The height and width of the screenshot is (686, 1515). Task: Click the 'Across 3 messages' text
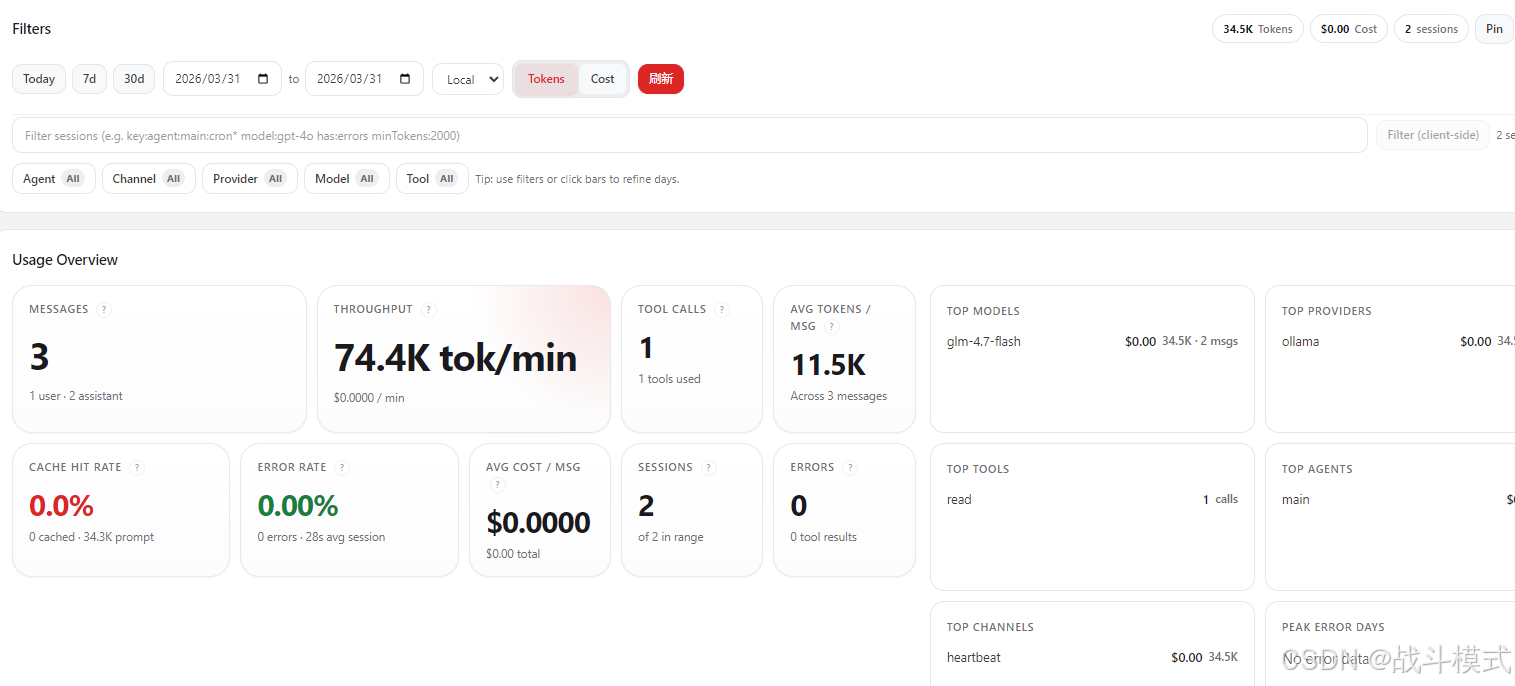tap(839, 396)
